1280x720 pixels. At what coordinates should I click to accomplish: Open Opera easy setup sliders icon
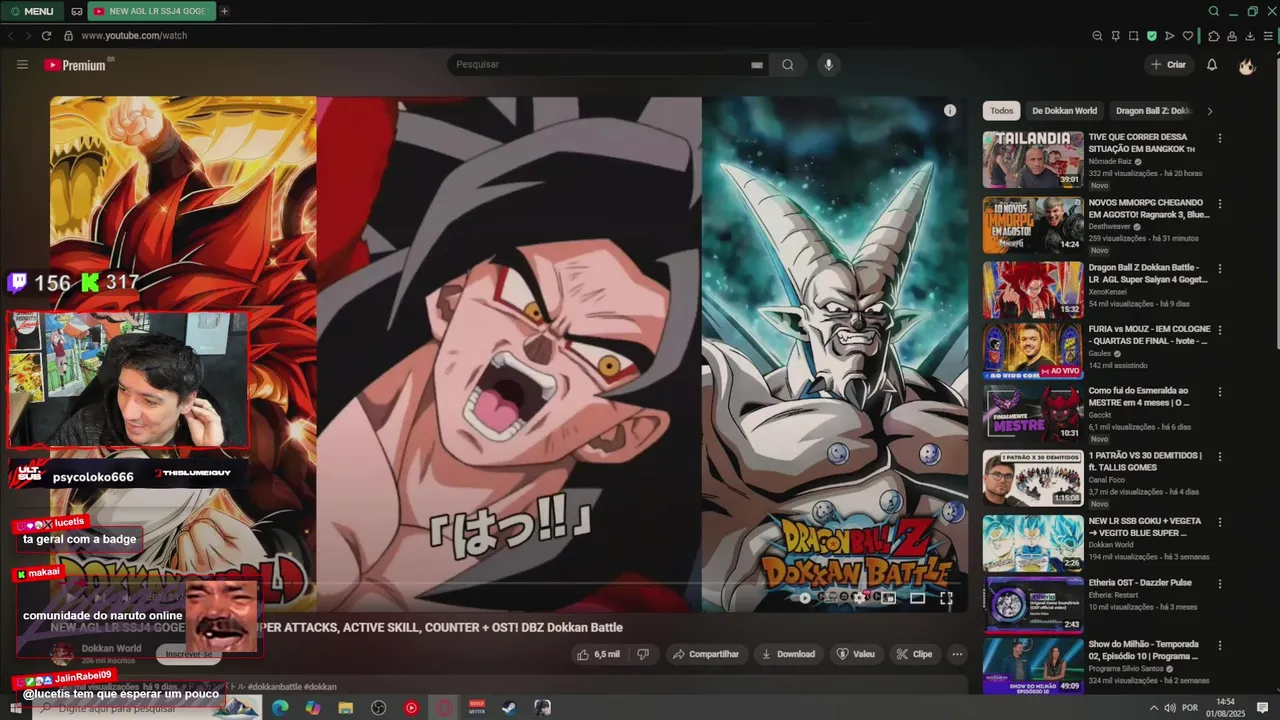coord(1268,35)
